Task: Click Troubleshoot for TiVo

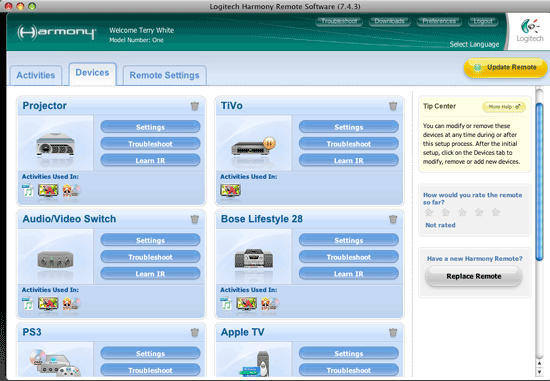Action: (349, 144)
